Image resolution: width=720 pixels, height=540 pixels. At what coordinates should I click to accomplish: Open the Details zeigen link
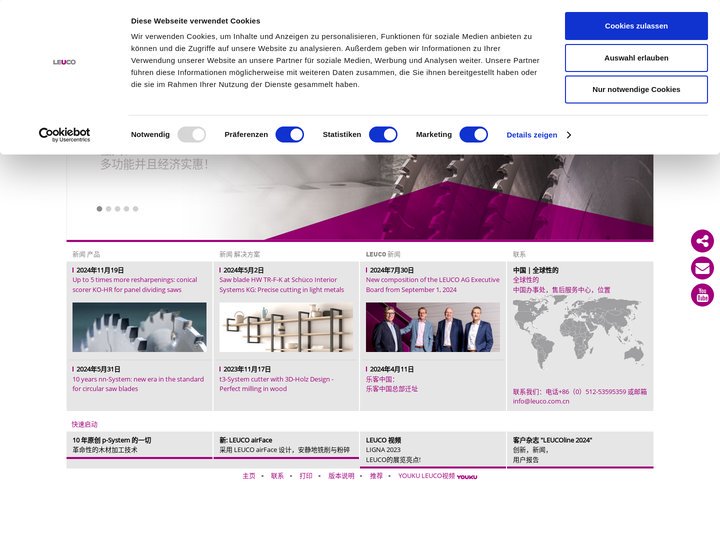point(532,135)
